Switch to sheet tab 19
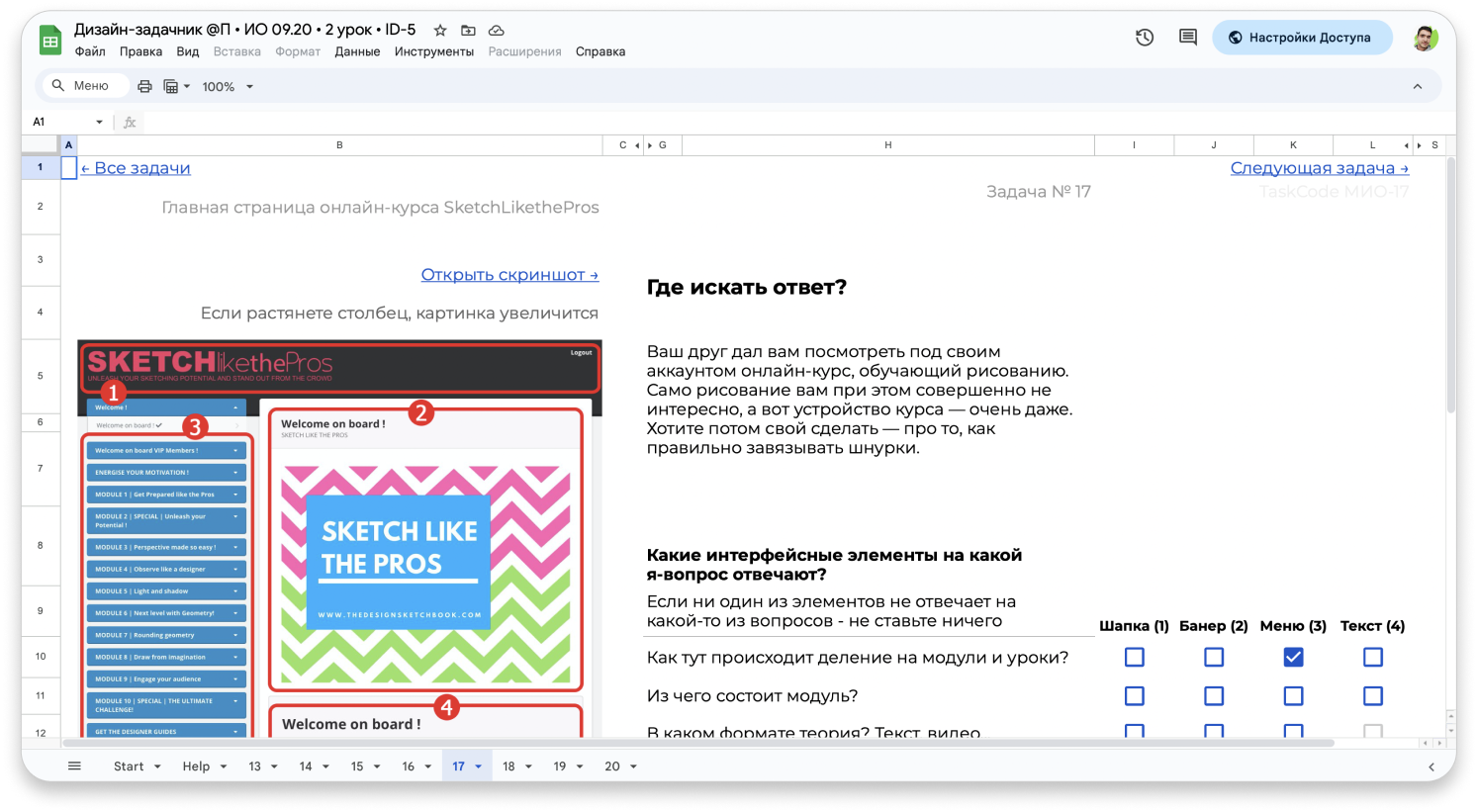 [x=560, y=767]
